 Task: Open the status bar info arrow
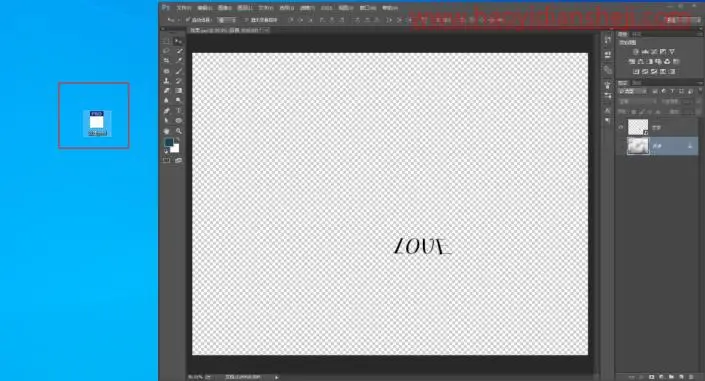(x=277, y=377)
